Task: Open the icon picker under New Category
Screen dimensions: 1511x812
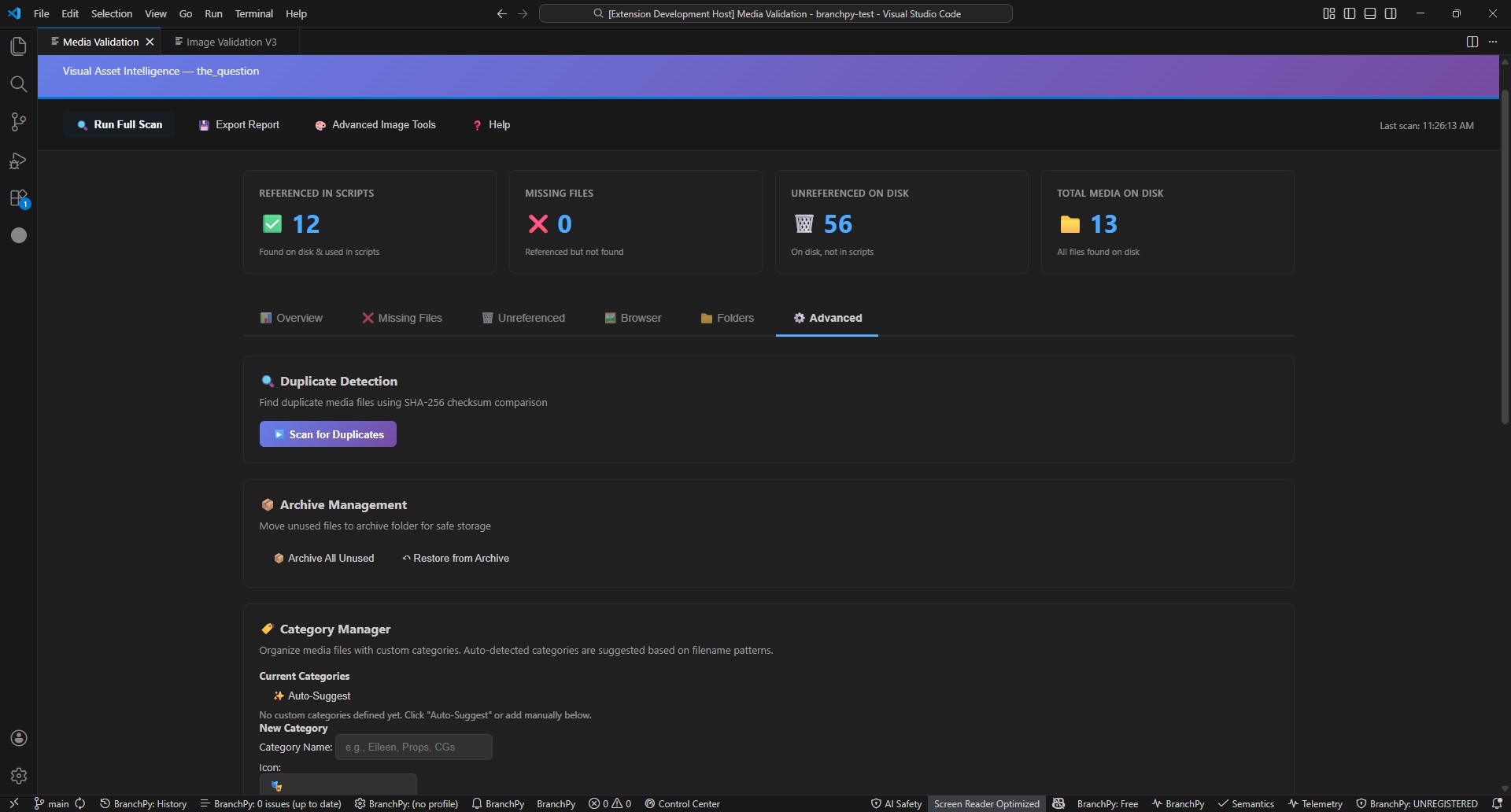Action: click(x=338, y=784)
